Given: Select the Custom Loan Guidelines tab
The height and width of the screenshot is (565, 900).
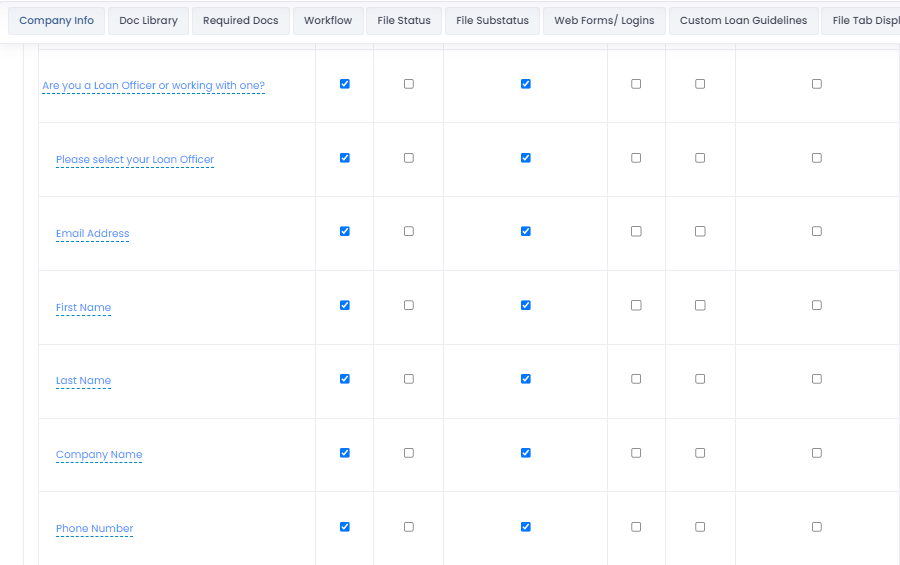Looking at the screenshot, I should tap(743, 21).
